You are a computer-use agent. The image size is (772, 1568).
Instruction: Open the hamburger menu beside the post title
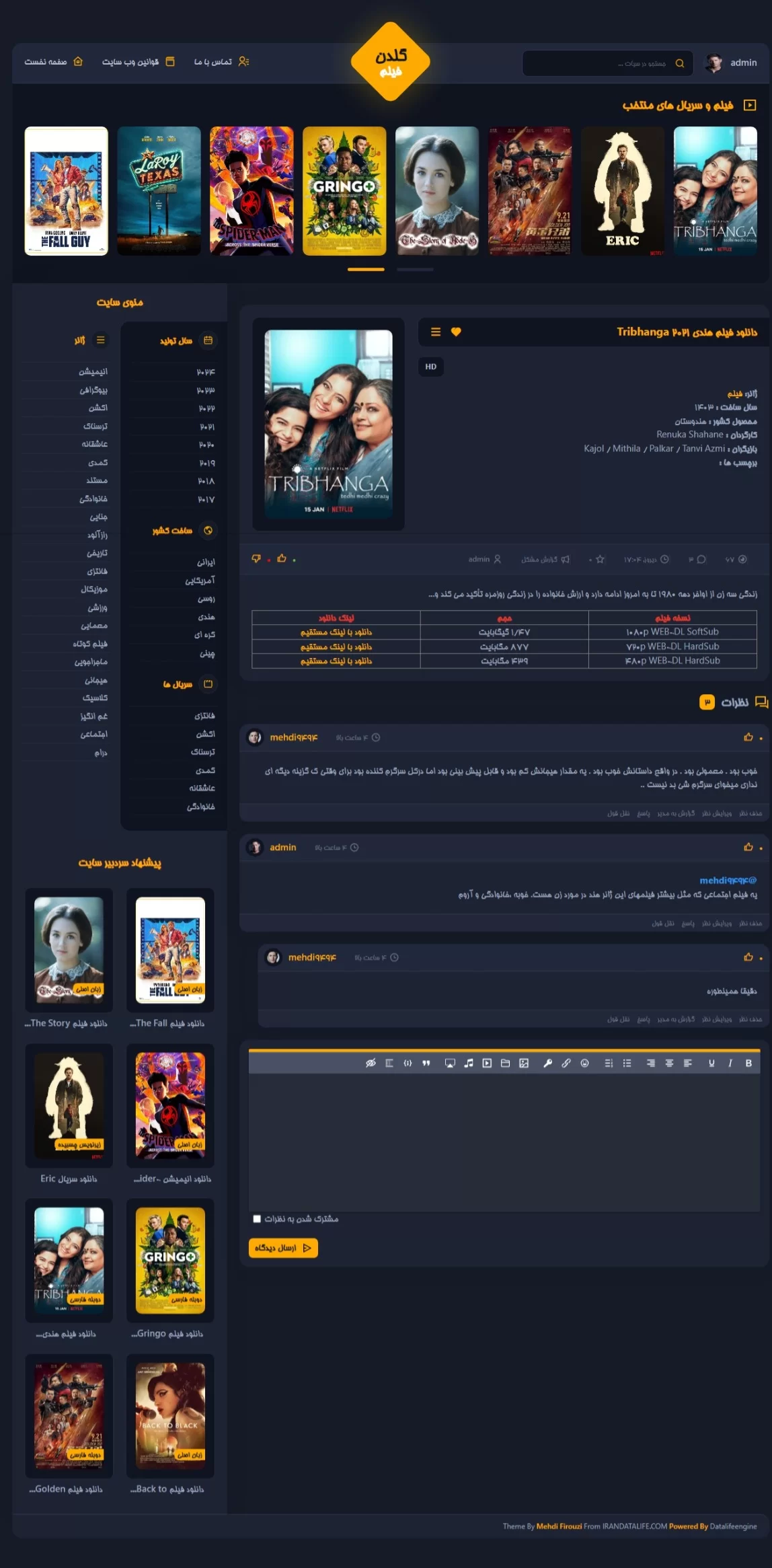(x=436, y=332)
